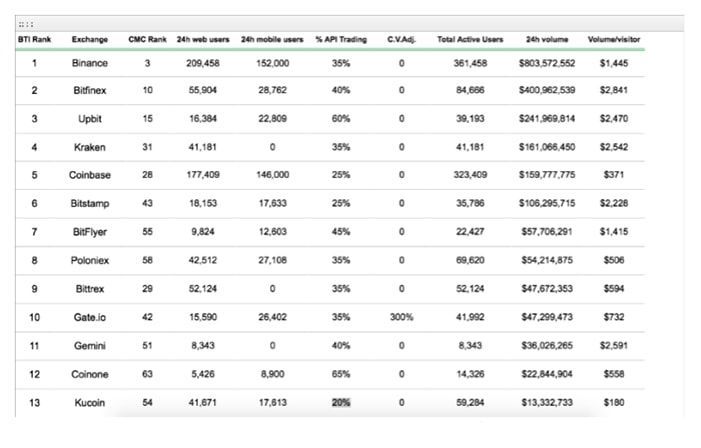
Task: Click the drag handle dots icon above the table
Action: tap(26, 24)
